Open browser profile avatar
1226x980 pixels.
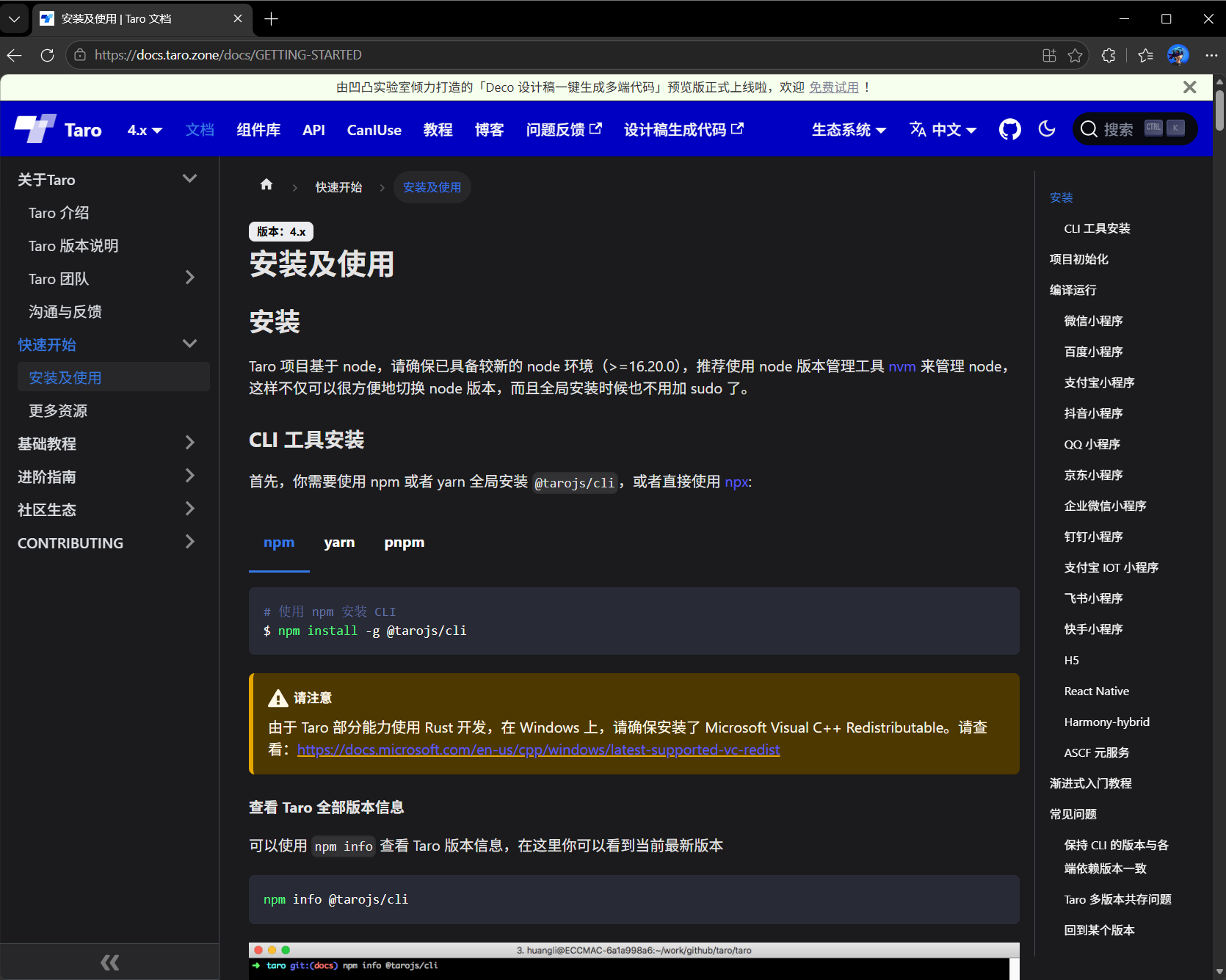pyautogui.click(x=1178, y=55)
